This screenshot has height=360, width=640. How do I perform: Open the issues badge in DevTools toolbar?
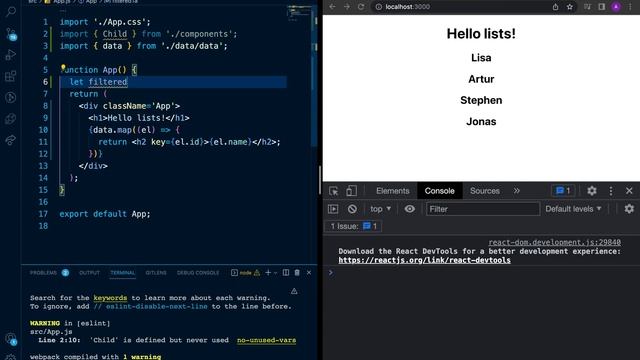point(563,191)
